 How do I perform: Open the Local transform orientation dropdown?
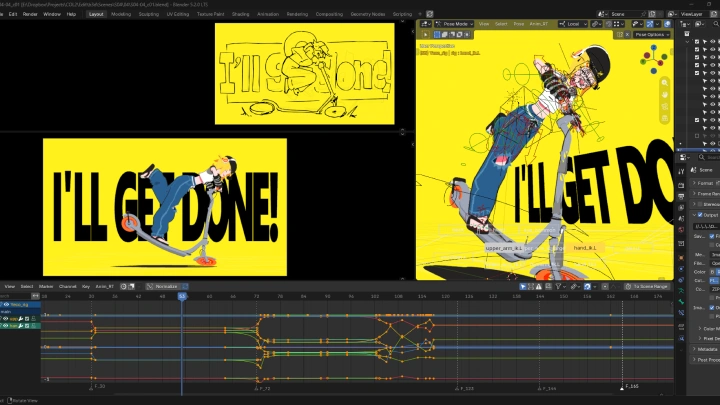tap(573, 24)
